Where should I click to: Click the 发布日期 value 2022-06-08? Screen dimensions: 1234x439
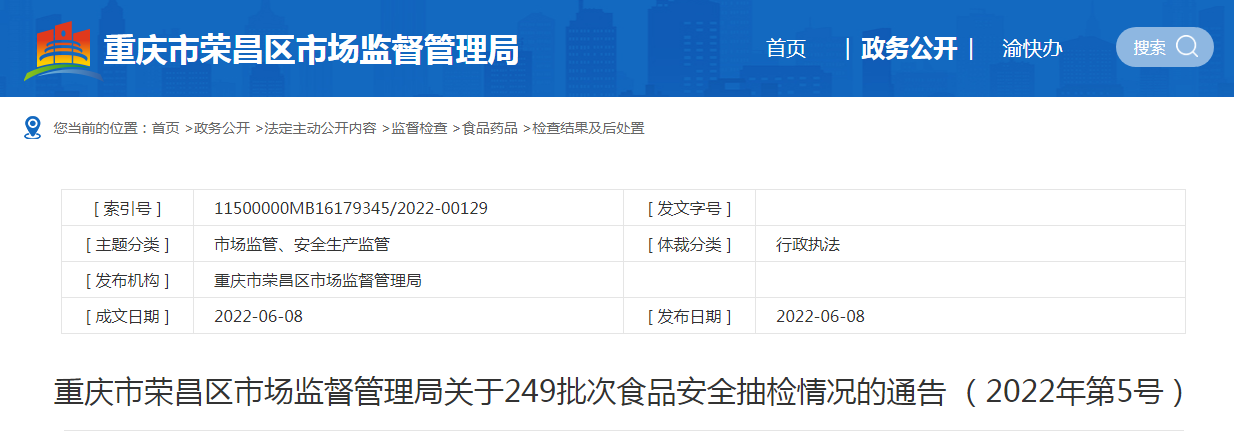coord(820,316)
